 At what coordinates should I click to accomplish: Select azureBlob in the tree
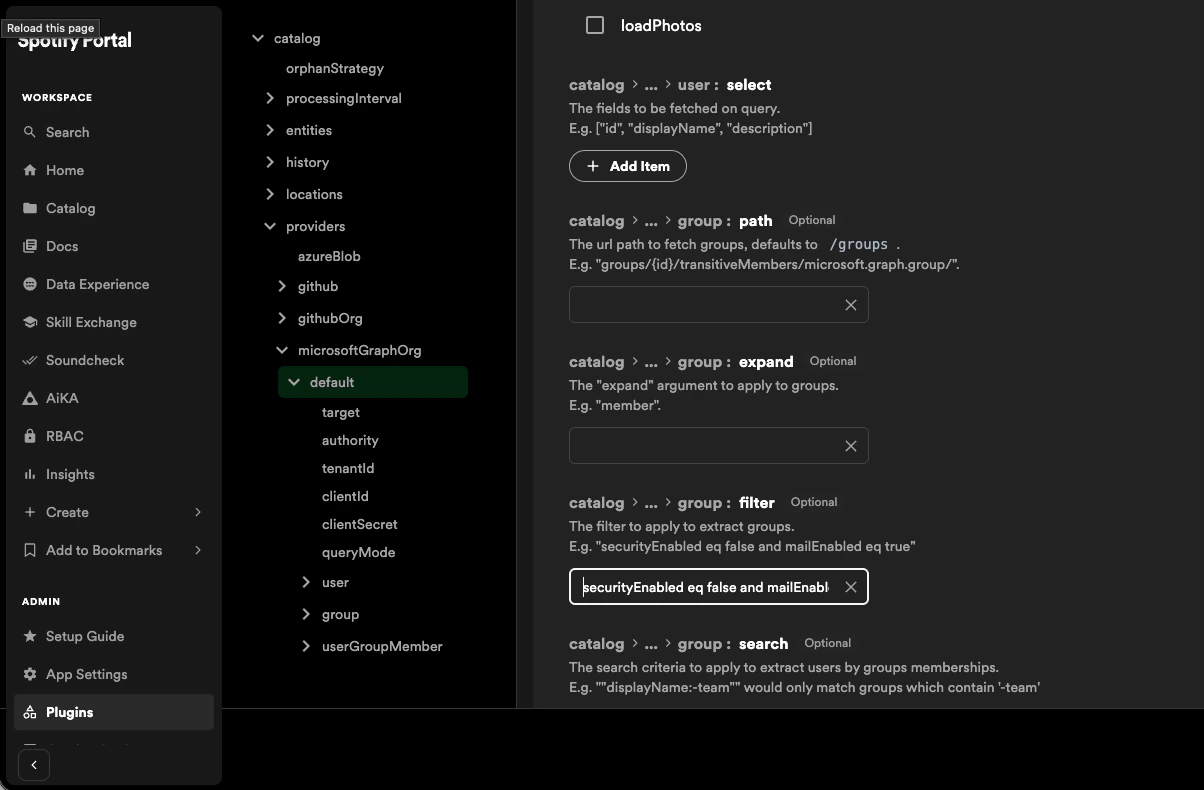click(x=329, y=256)
